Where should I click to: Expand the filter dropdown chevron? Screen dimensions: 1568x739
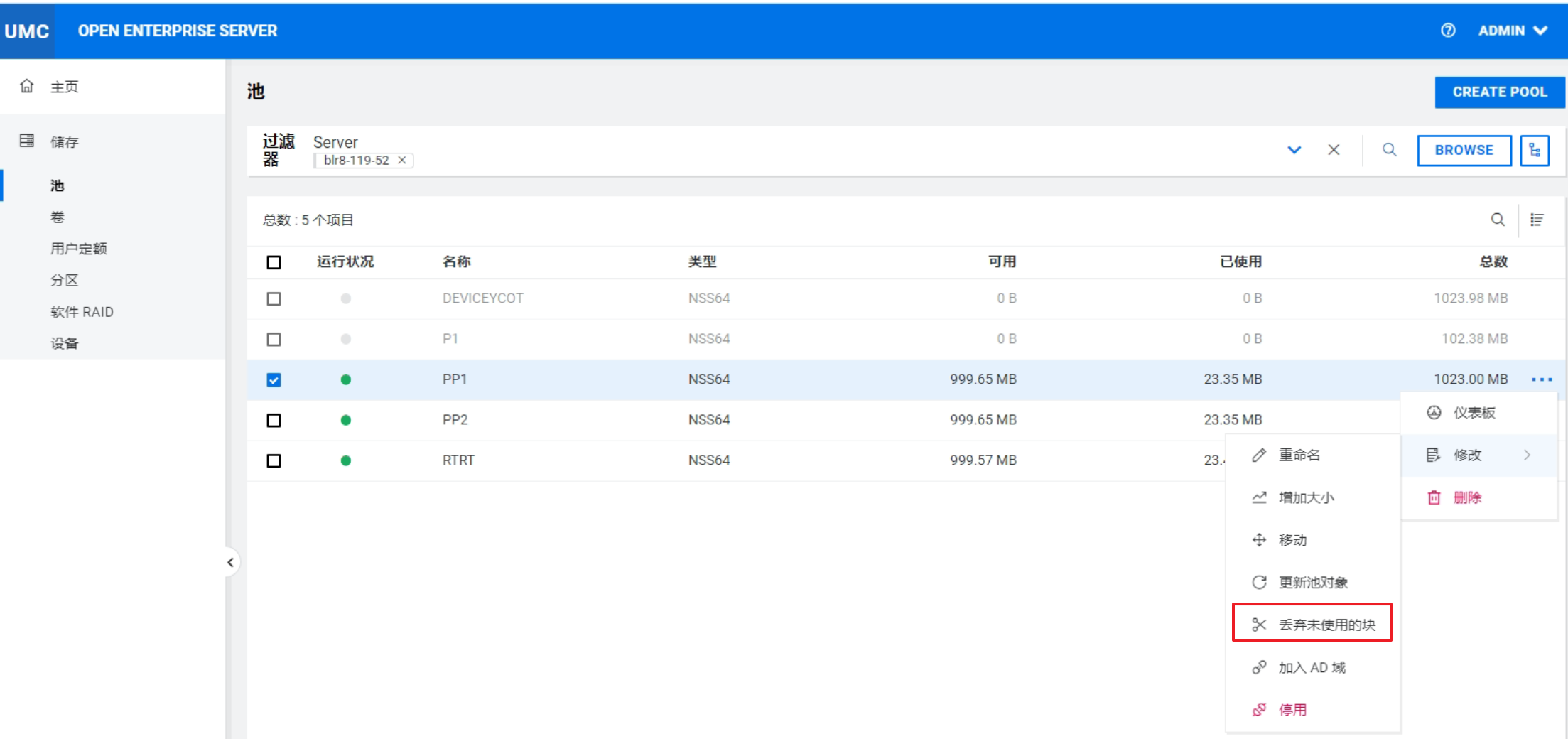click(x=1294, y=150)
